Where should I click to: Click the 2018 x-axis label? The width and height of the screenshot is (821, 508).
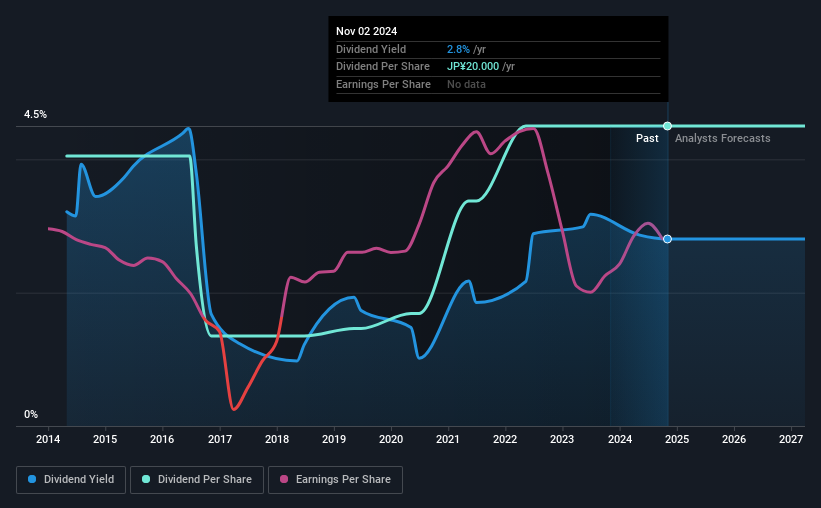276,439
